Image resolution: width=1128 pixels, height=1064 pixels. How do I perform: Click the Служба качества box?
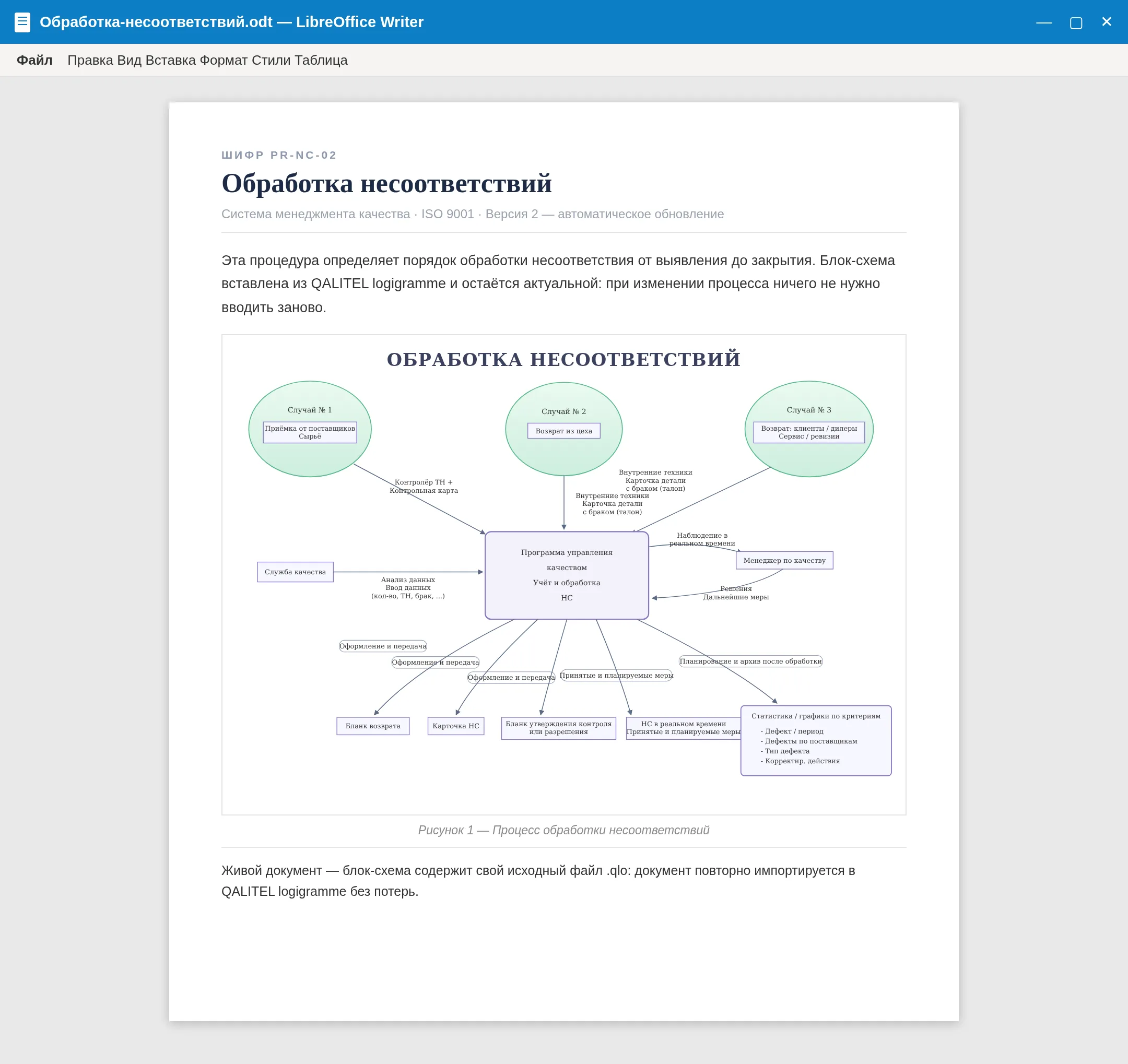pos(295,572)
